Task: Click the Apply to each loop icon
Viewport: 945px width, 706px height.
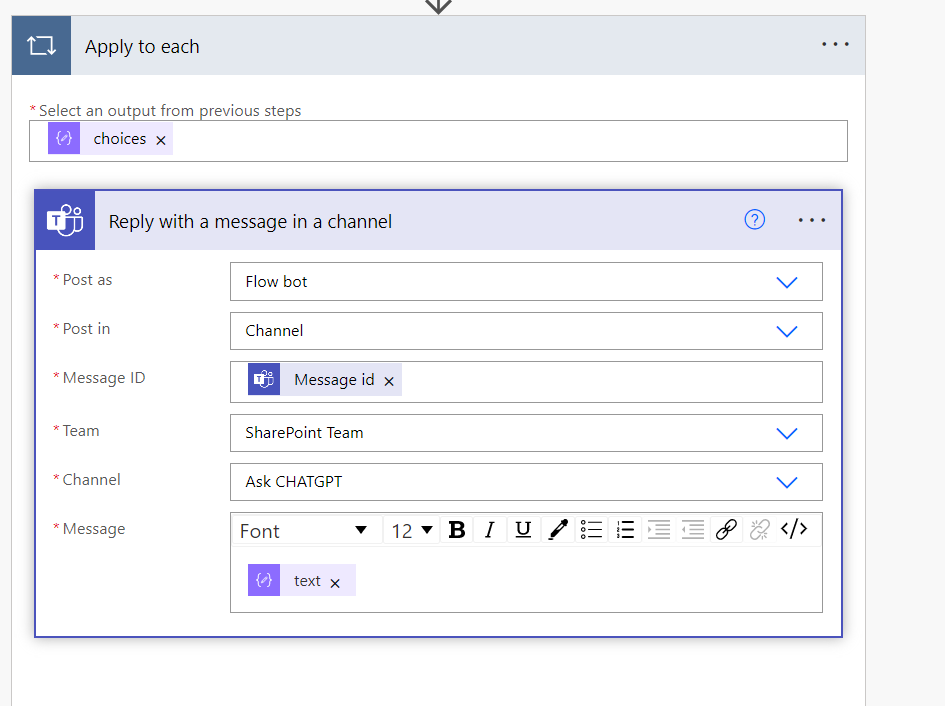Action: point(42,46)
